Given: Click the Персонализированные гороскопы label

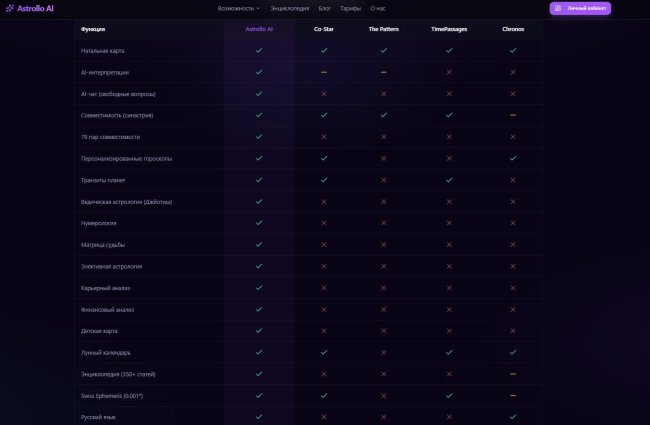Looking at the screenshot, I should [x=126, y=158].
